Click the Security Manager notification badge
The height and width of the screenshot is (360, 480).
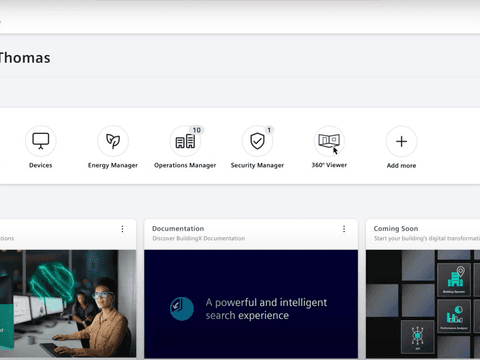click(x=269, y=130)
